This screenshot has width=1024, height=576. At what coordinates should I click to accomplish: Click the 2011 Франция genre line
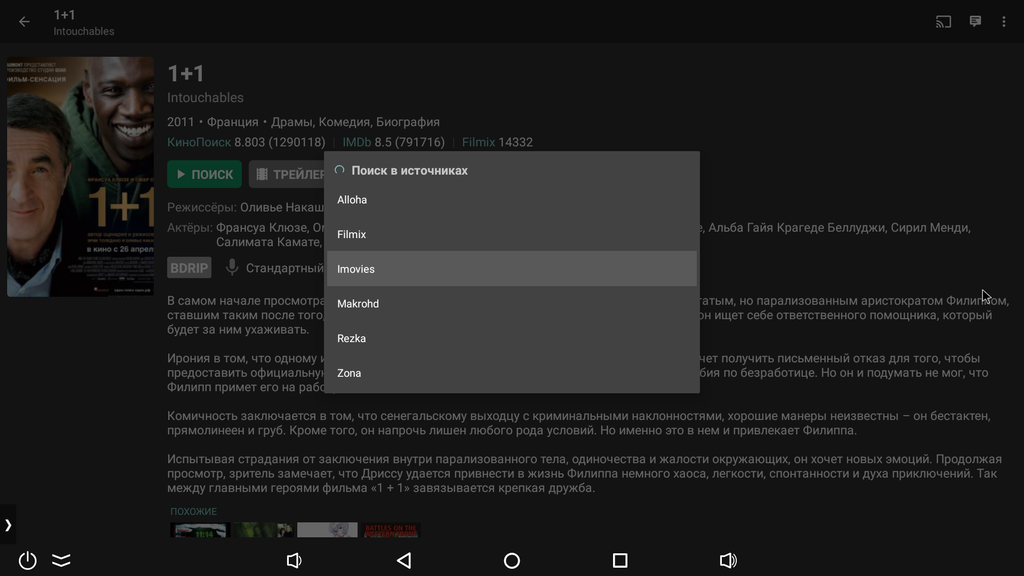point(303,122)
